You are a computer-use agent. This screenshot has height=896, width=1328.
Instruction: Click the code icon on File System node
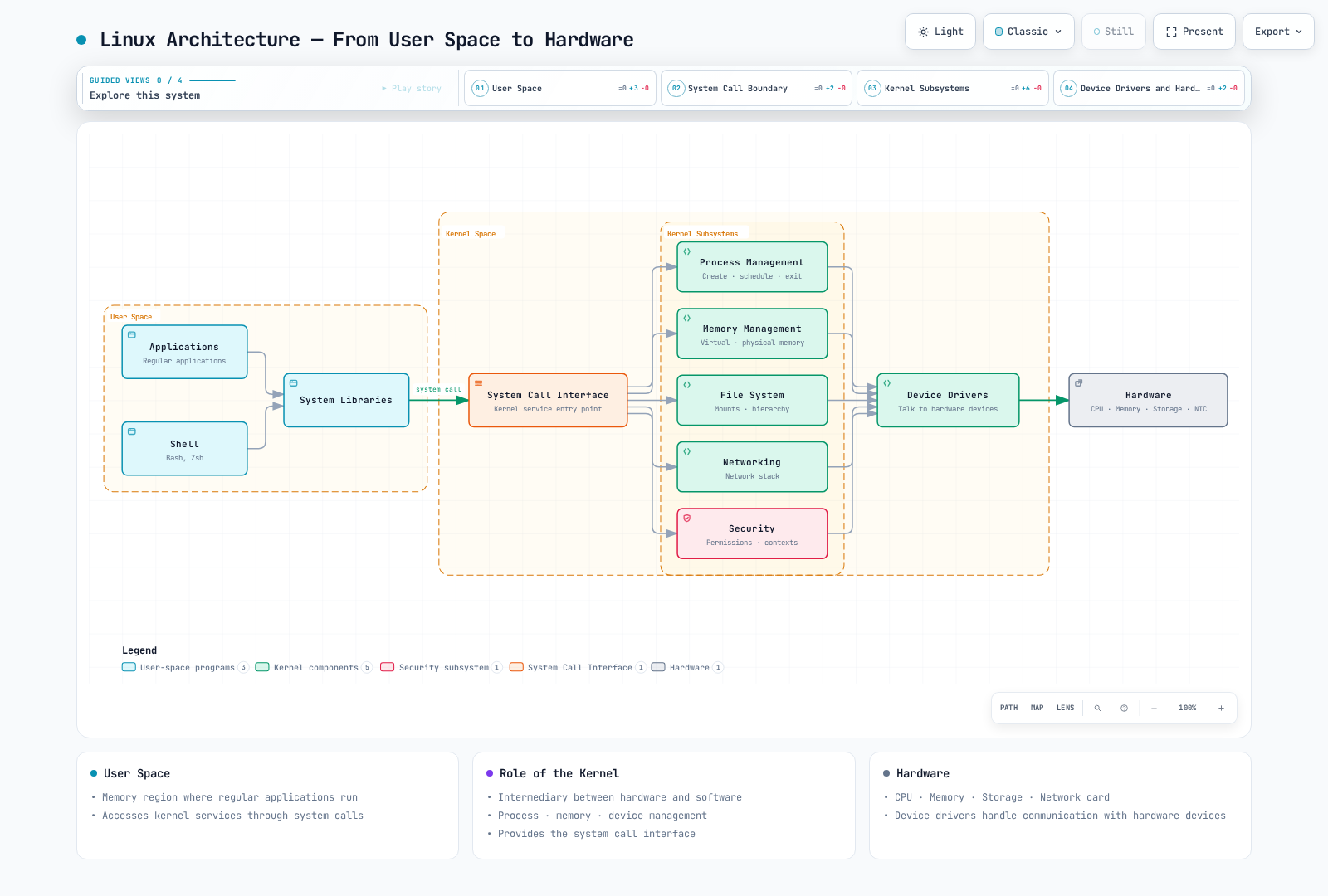(x=687, y=385)
